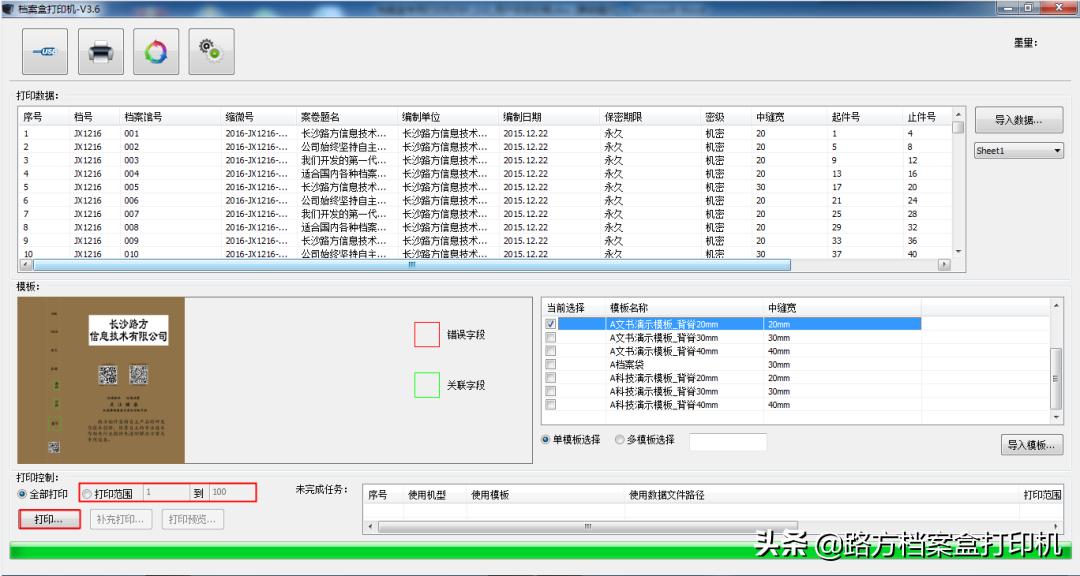Click the green progress bar
The height and width of the screenshot is (576, 1080).
click(540, 551)
